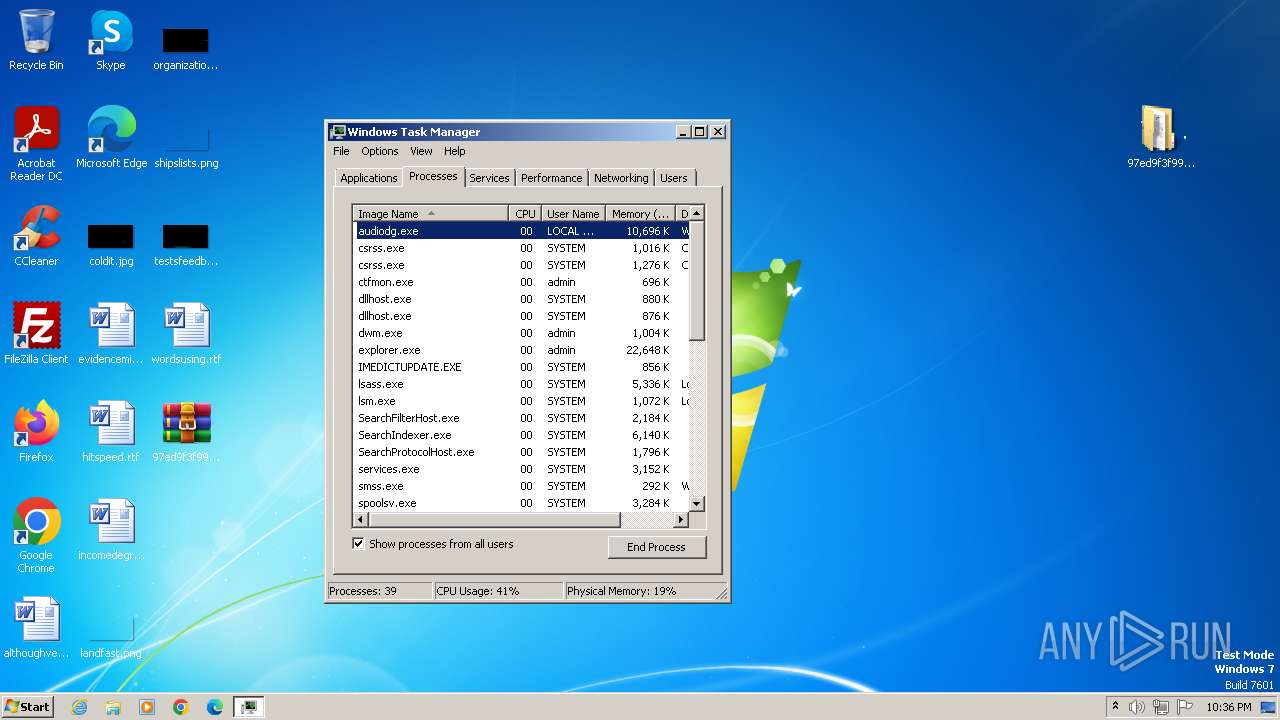
Task: Select the SearchIndexer.exe process row
Action: 521,435
